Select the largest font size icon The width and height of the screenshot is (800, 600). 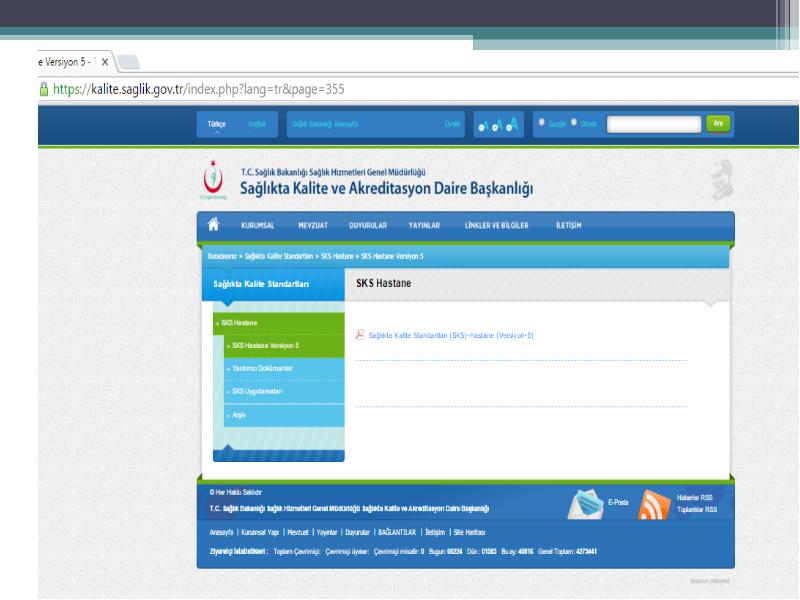pos(512,124)
